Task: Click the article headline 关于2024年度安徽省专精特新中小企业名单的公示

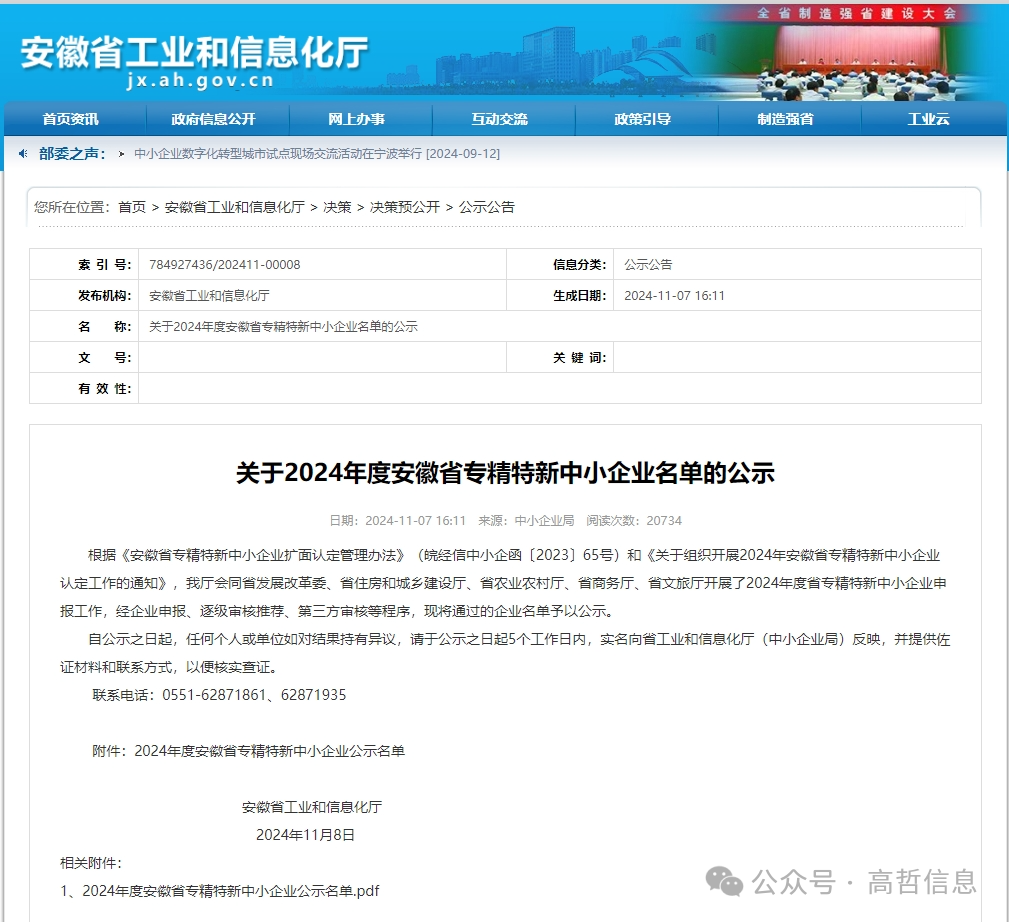Action: (x=505, y=473)
